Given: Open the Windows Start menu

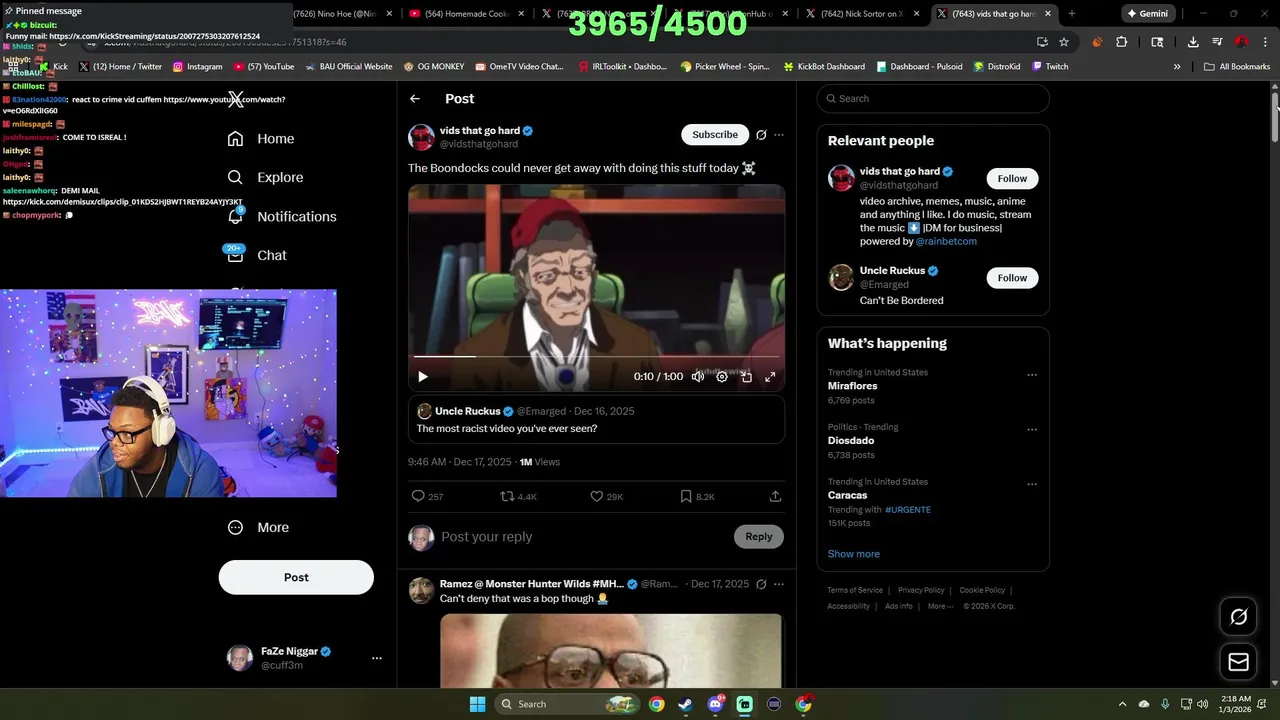Looking at the screenshot, I should pos(477,704).
